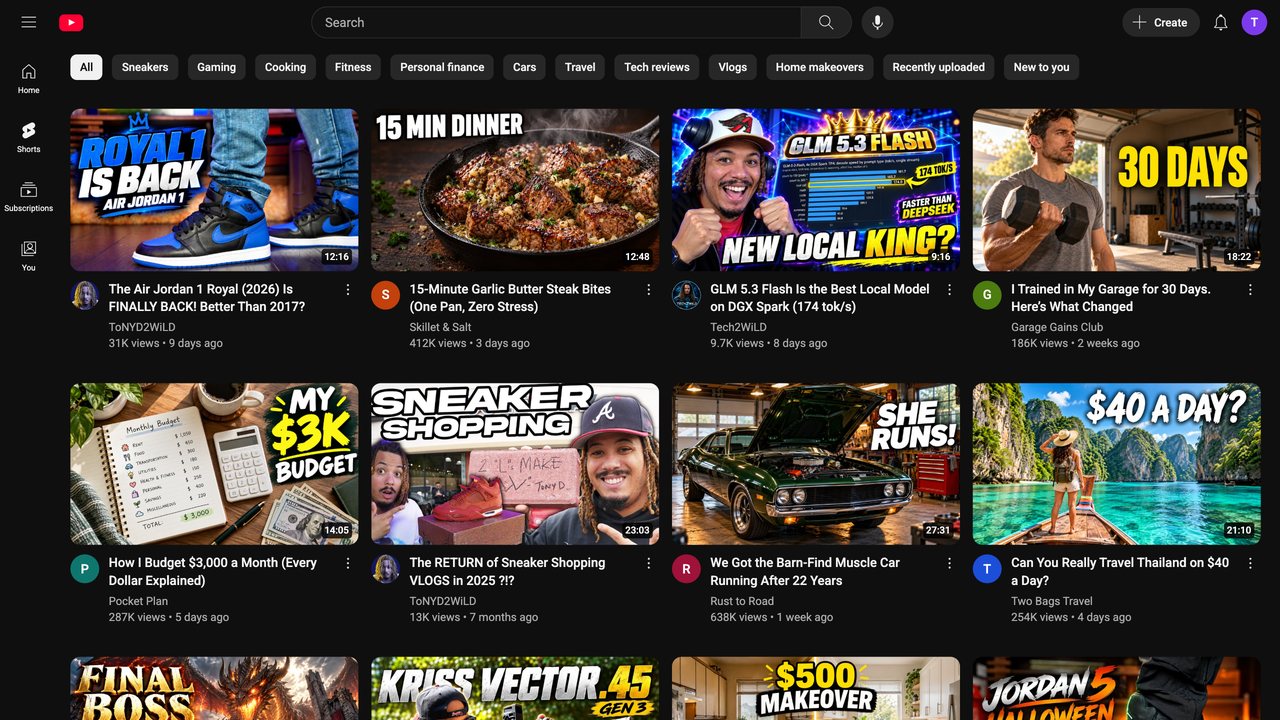Open video title 'We Got the Barn-Find Muscle Car'

[805, 571]
